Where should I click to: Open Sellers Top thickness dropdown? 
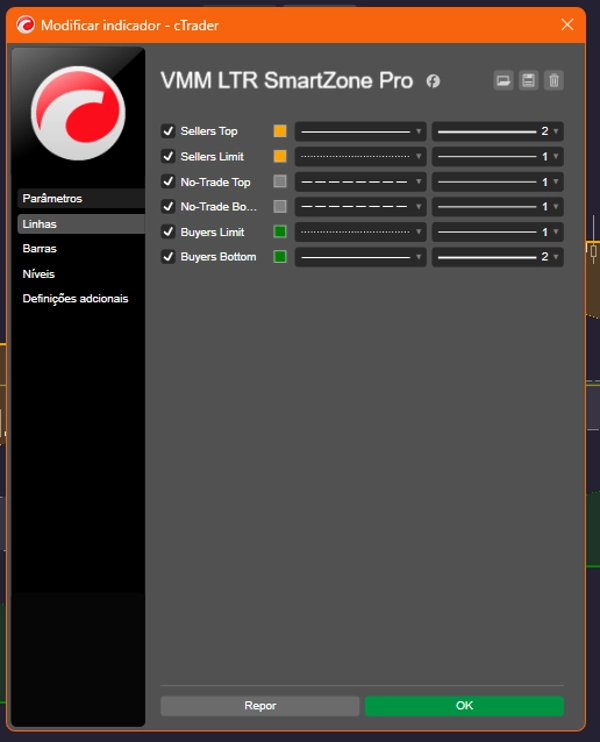click(x=498, y=132)
